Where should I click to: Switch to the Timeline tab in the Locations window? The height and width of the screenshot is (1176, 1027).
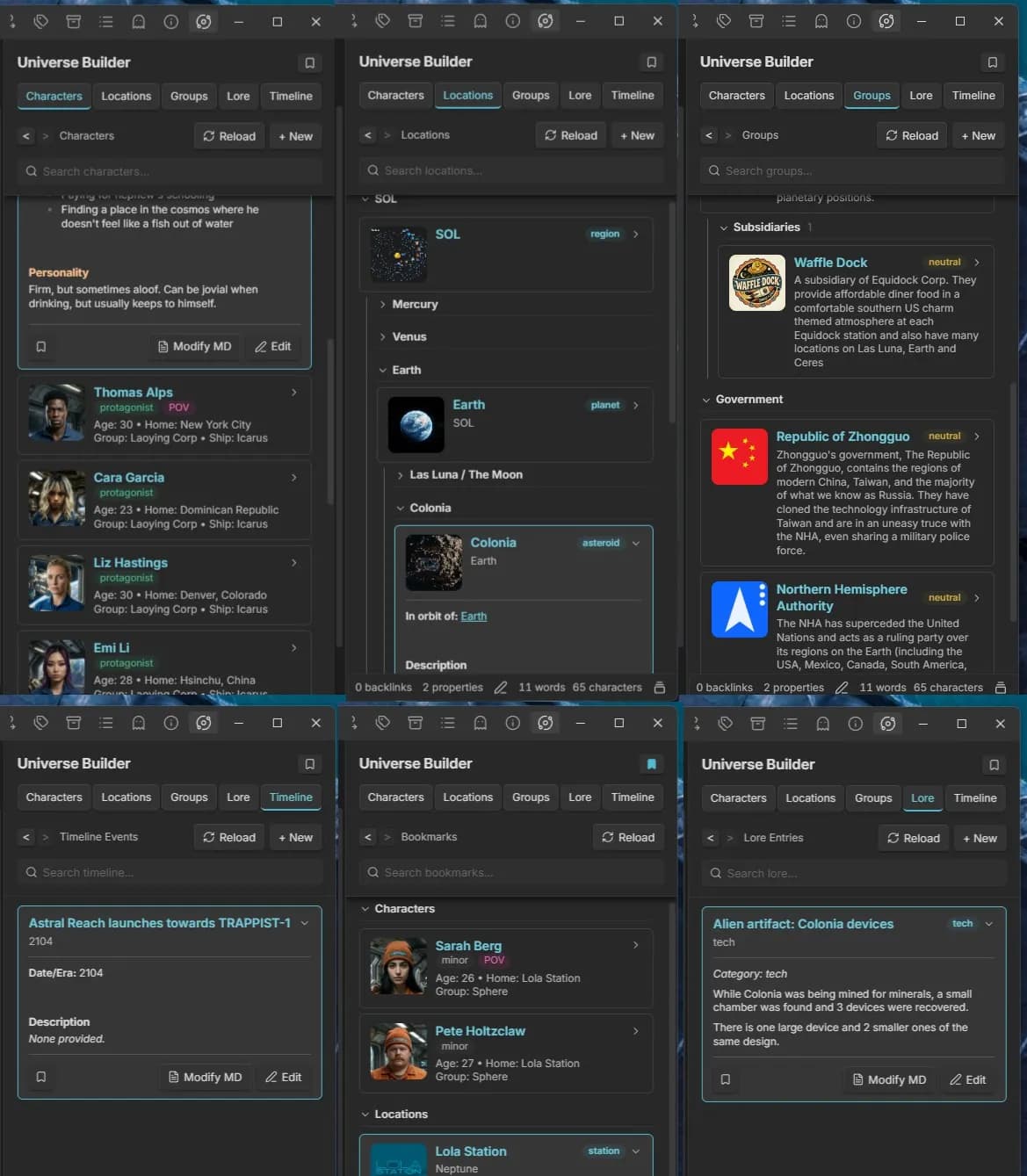[633, 96]
